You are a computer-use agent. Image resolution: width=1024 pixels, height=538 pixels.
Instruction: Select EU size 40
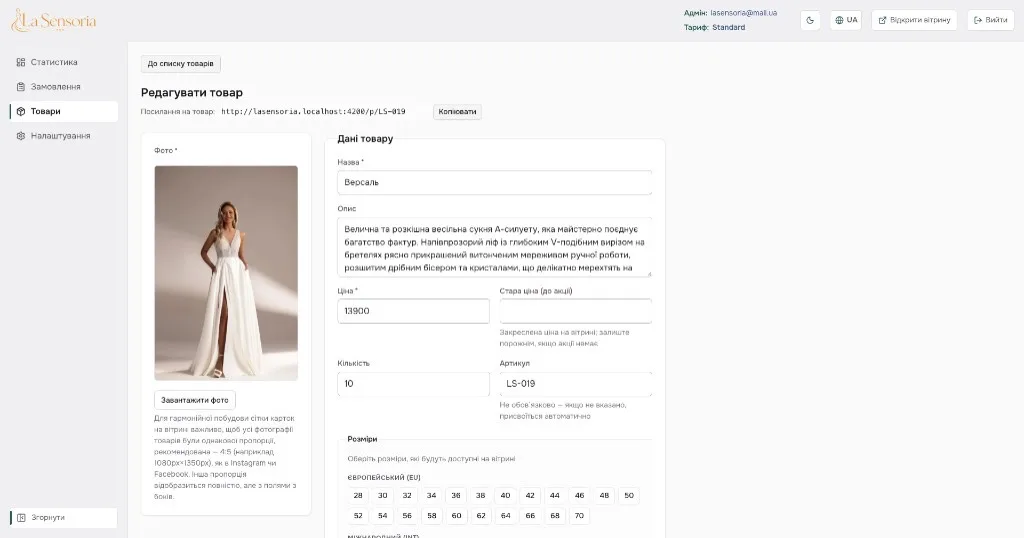pyautogui.click(x=505, y=496)
